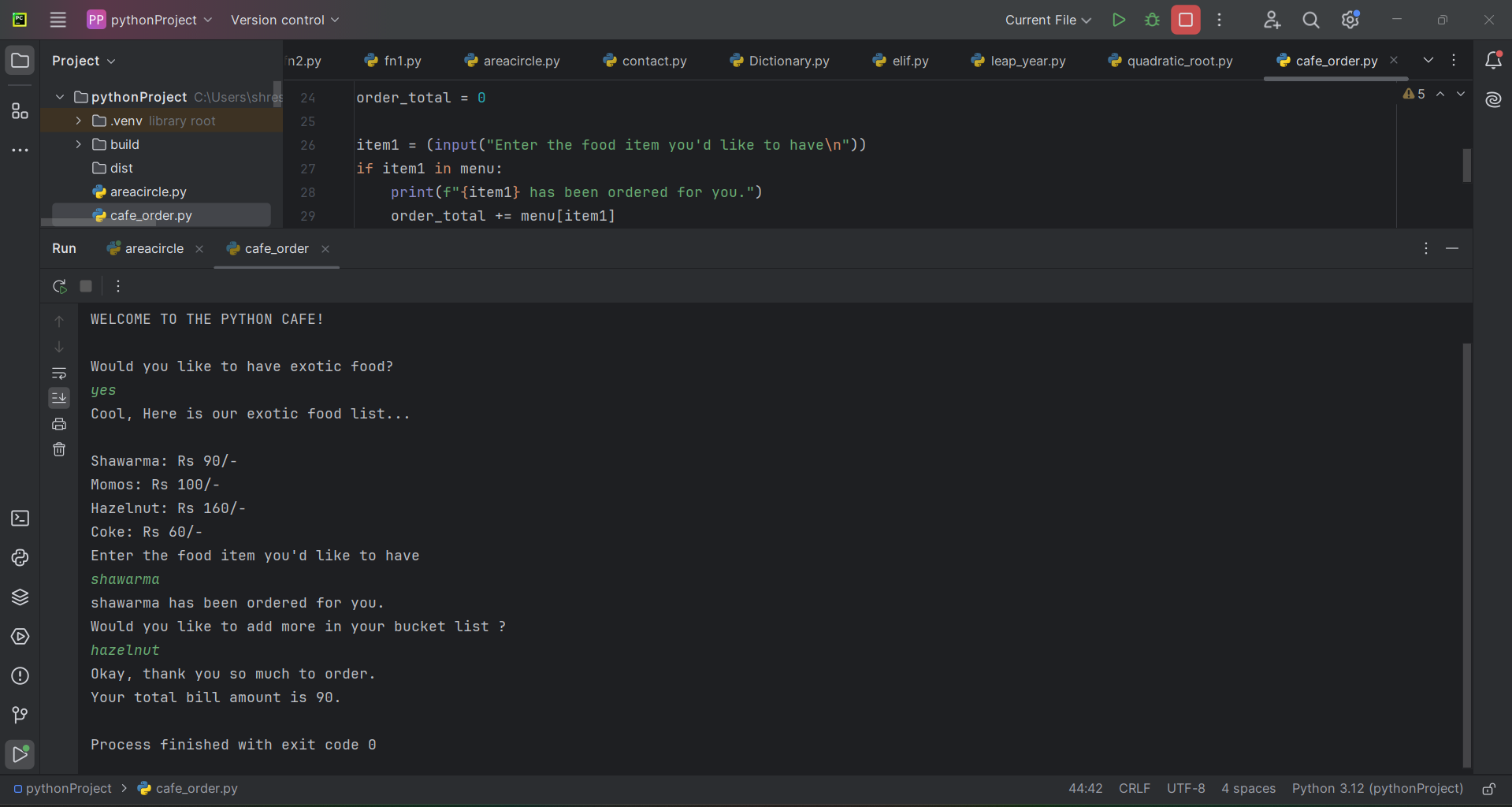This screenshot has height=807, width=1512.
Task: Open the Current File run configuration dropdown
Action: point(1048,20)
